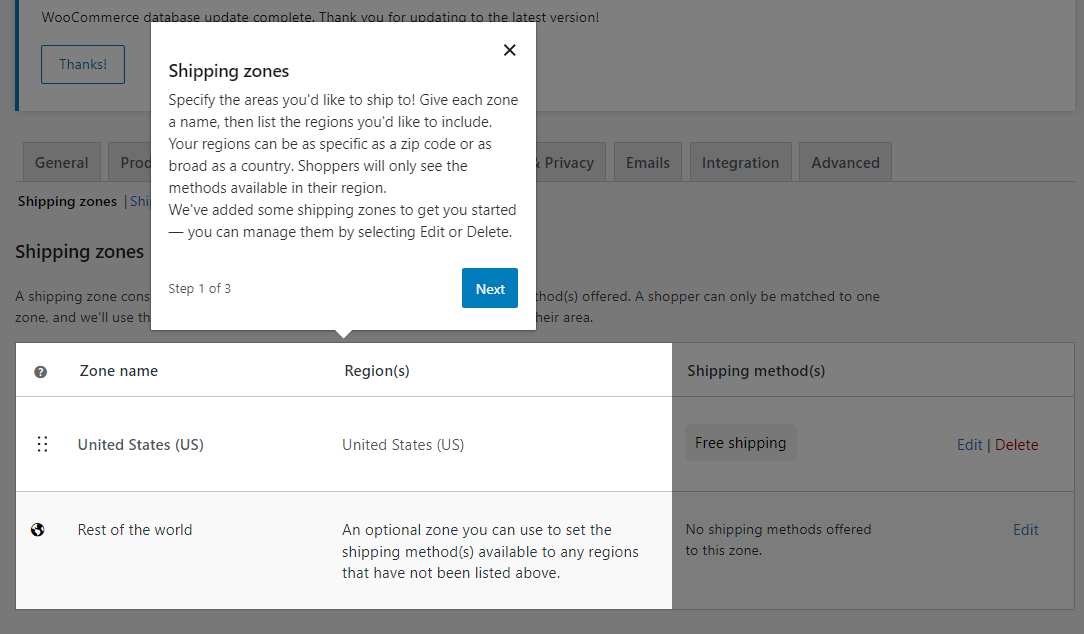The height and width of the screenshot is (634, 1084).
Task: Open the United States (US) zone name
Action: pyautogui.click(x=140, y=444)
